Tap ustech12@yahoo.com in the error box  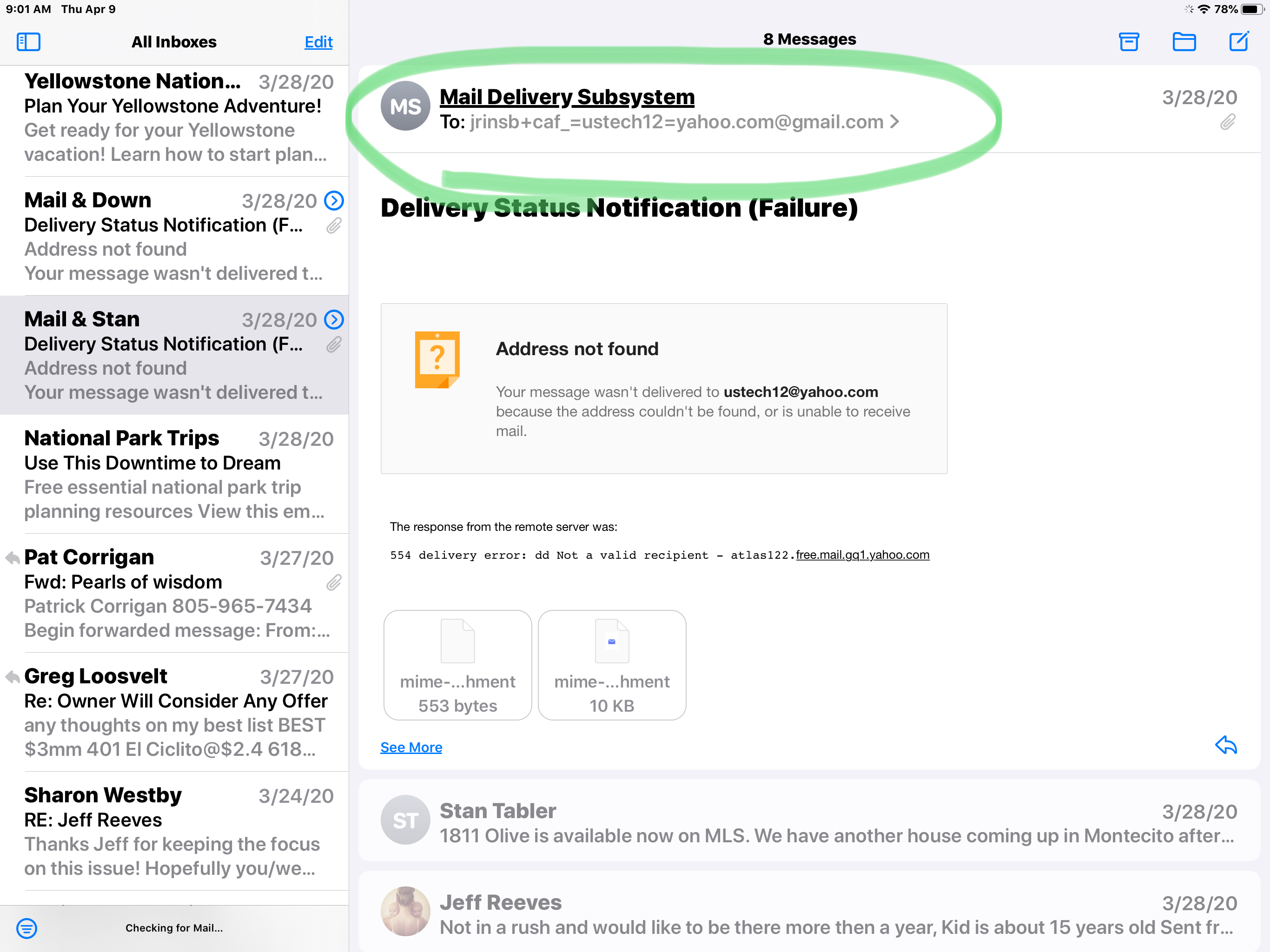coord(800,391)
